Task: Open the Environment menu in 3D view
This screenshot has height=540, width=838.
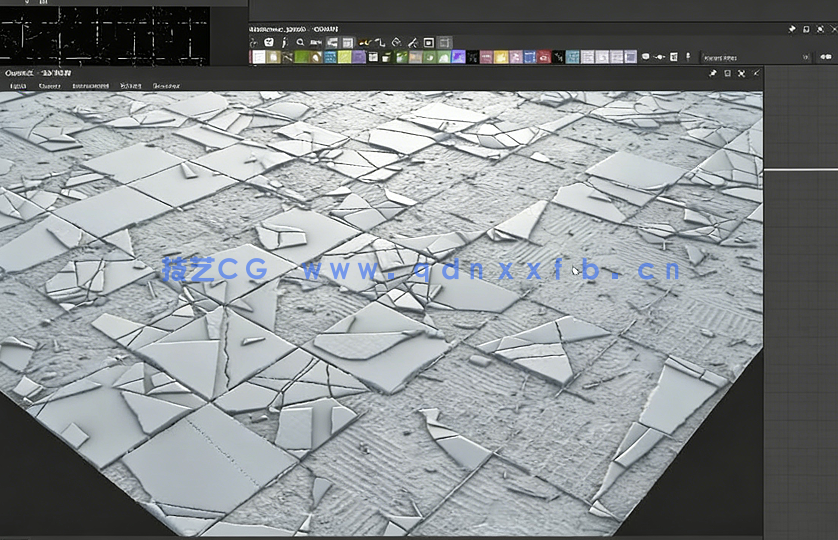Action: [x=90, y=86]
